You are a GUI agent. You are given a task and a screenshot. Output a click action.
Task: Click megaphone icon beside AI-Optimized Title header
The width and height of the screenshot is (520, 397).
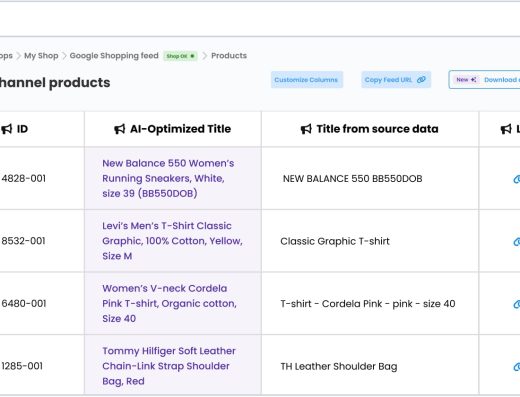[120, 129]
